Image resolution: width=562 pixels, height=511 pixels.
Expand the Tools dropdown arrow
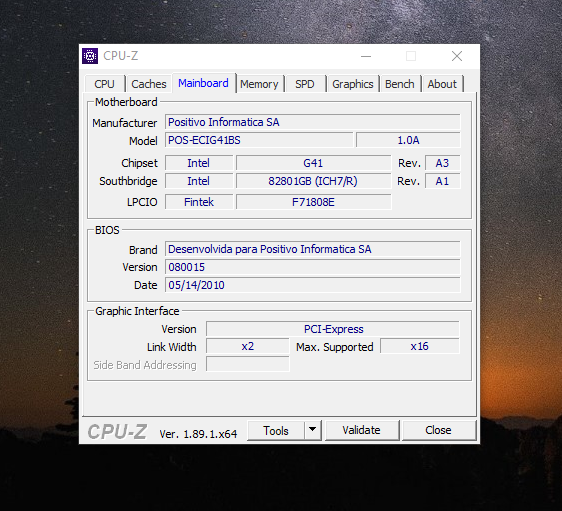(313, 430)
